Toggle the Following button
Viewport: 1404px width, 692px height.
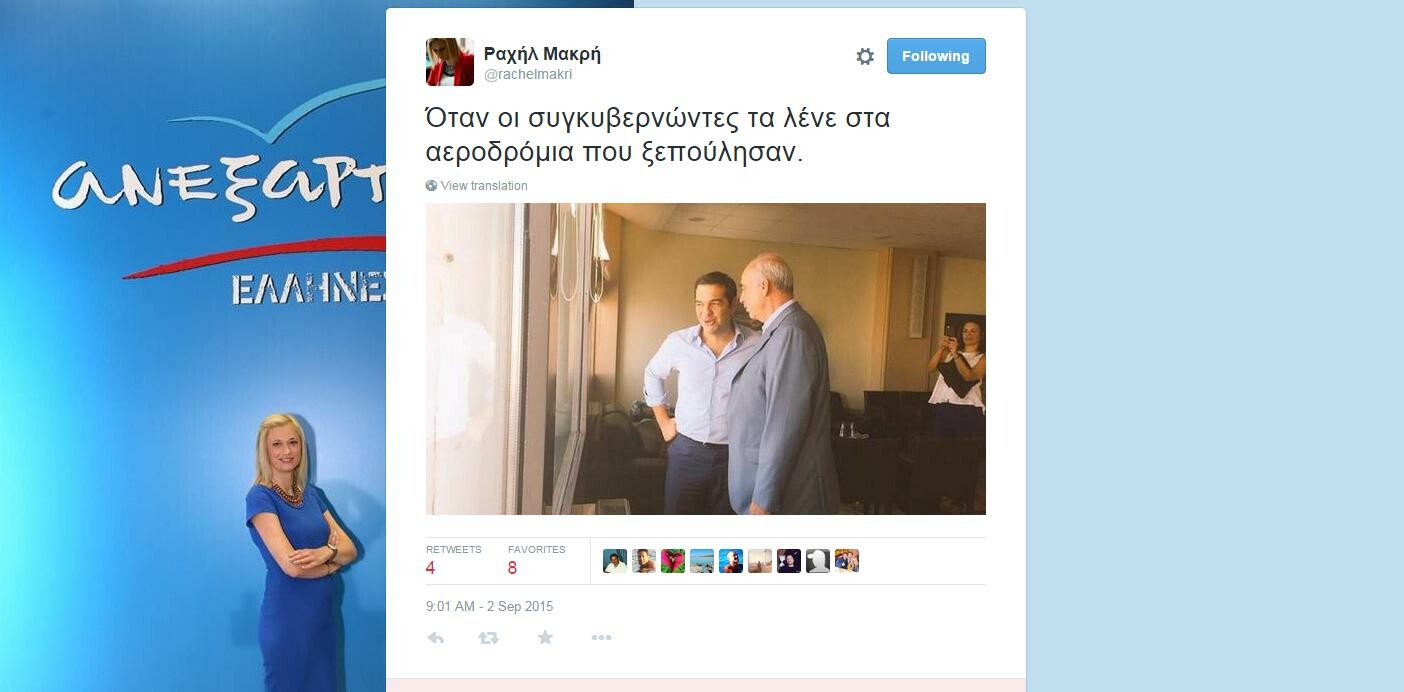pos(936,56)
